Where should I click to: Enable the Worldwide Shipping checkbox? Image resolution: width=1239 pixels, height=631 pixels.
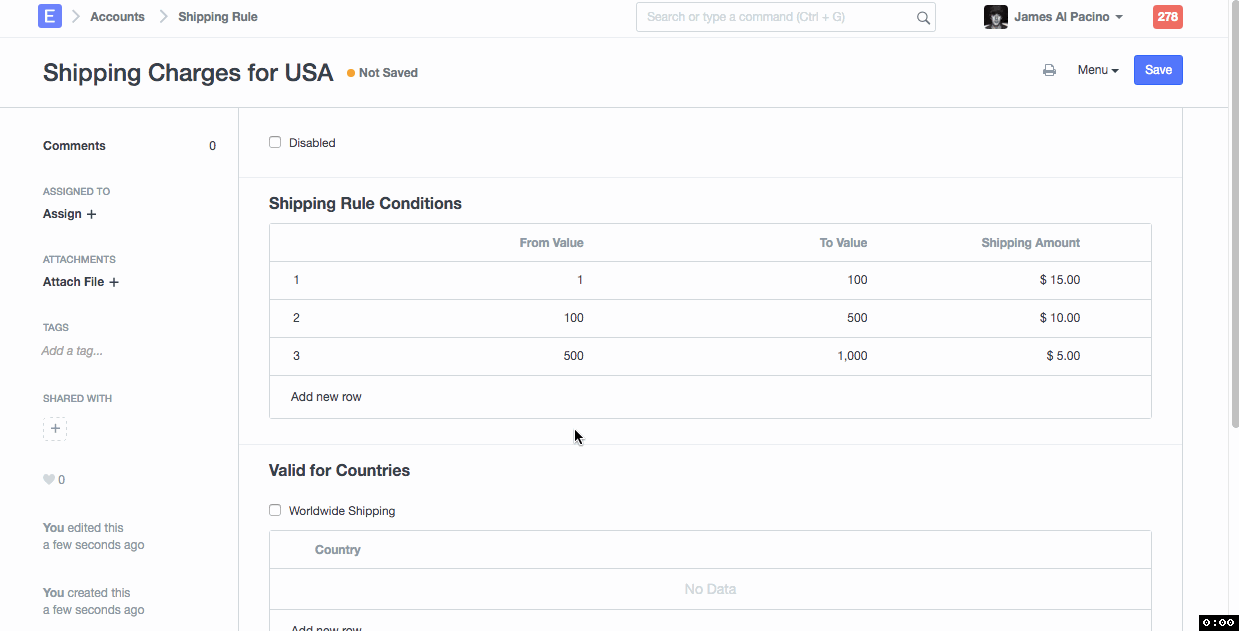click(275, 511)
